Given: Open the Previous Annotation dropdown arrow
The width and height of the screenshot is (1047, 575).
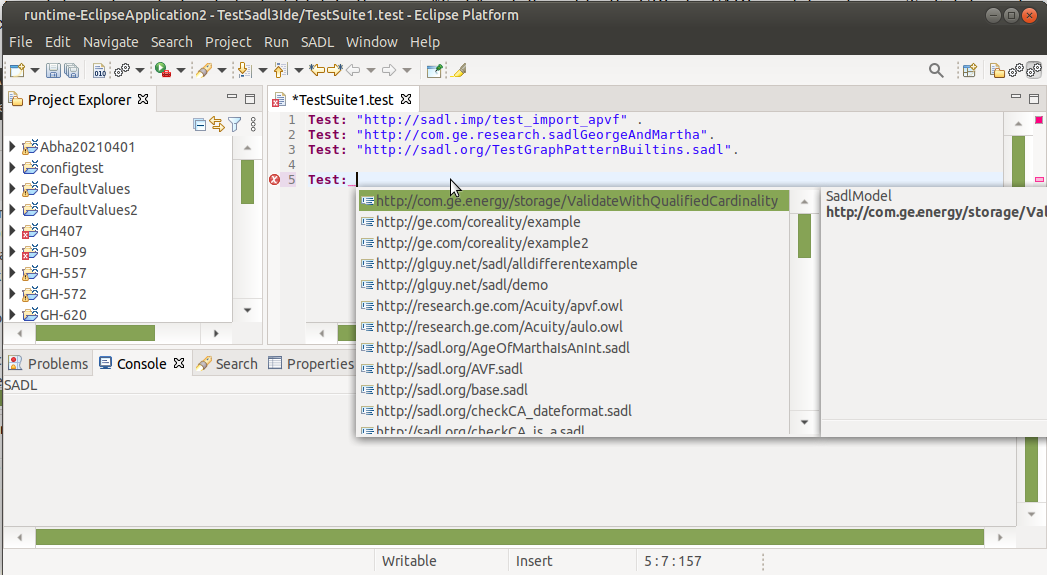Looking at the screenshot, I should point(298,70).
